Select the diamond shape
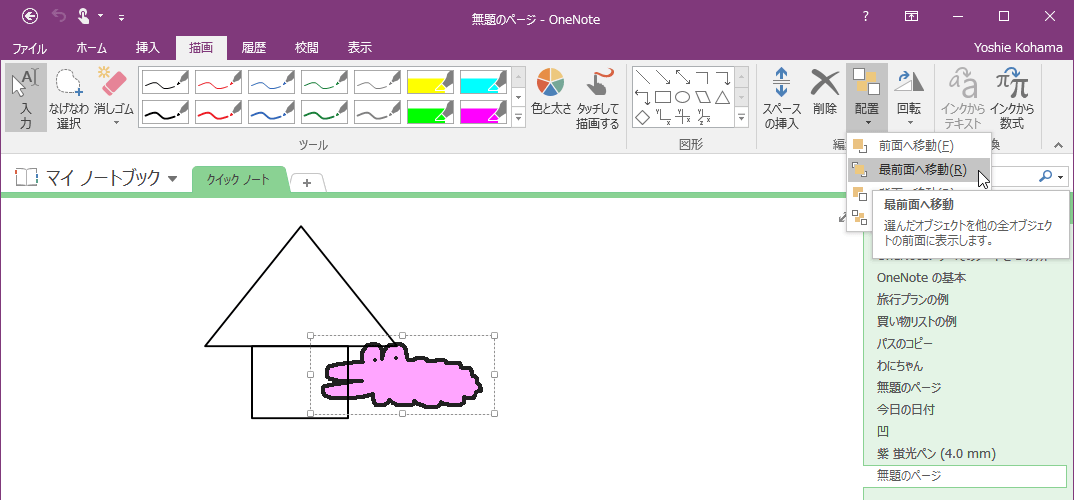The height and width of the screenshot is (500, 1074). tap(642, 117)
